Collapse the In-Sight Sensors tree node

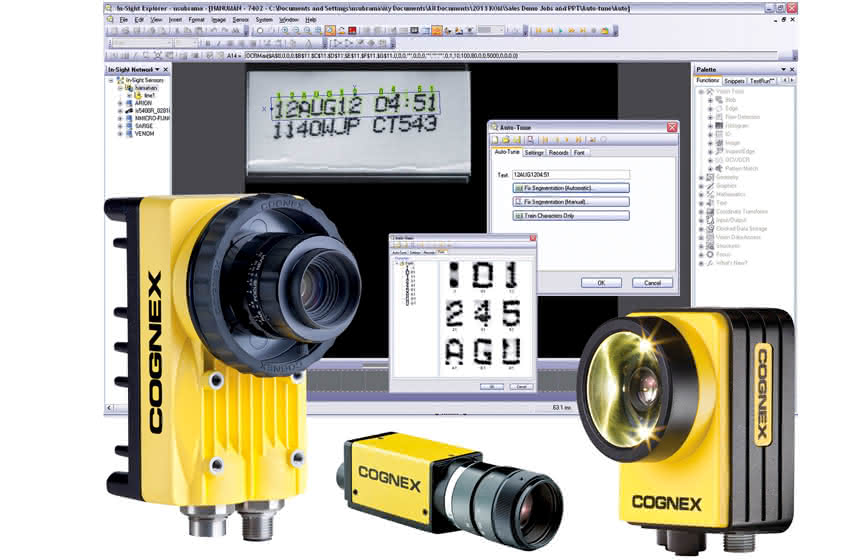pos(111,80)
